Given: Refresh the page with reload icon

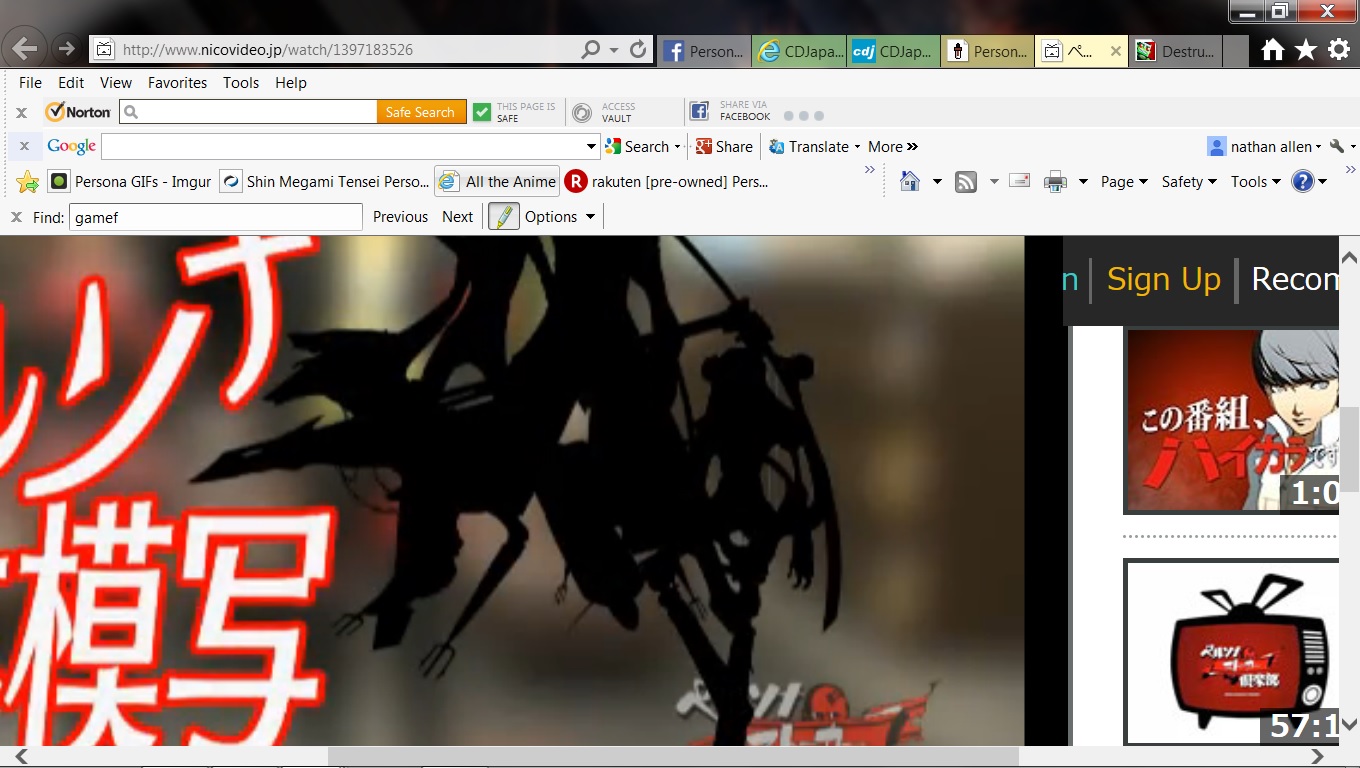Looking at the screenshot, I should click(638, 49).
